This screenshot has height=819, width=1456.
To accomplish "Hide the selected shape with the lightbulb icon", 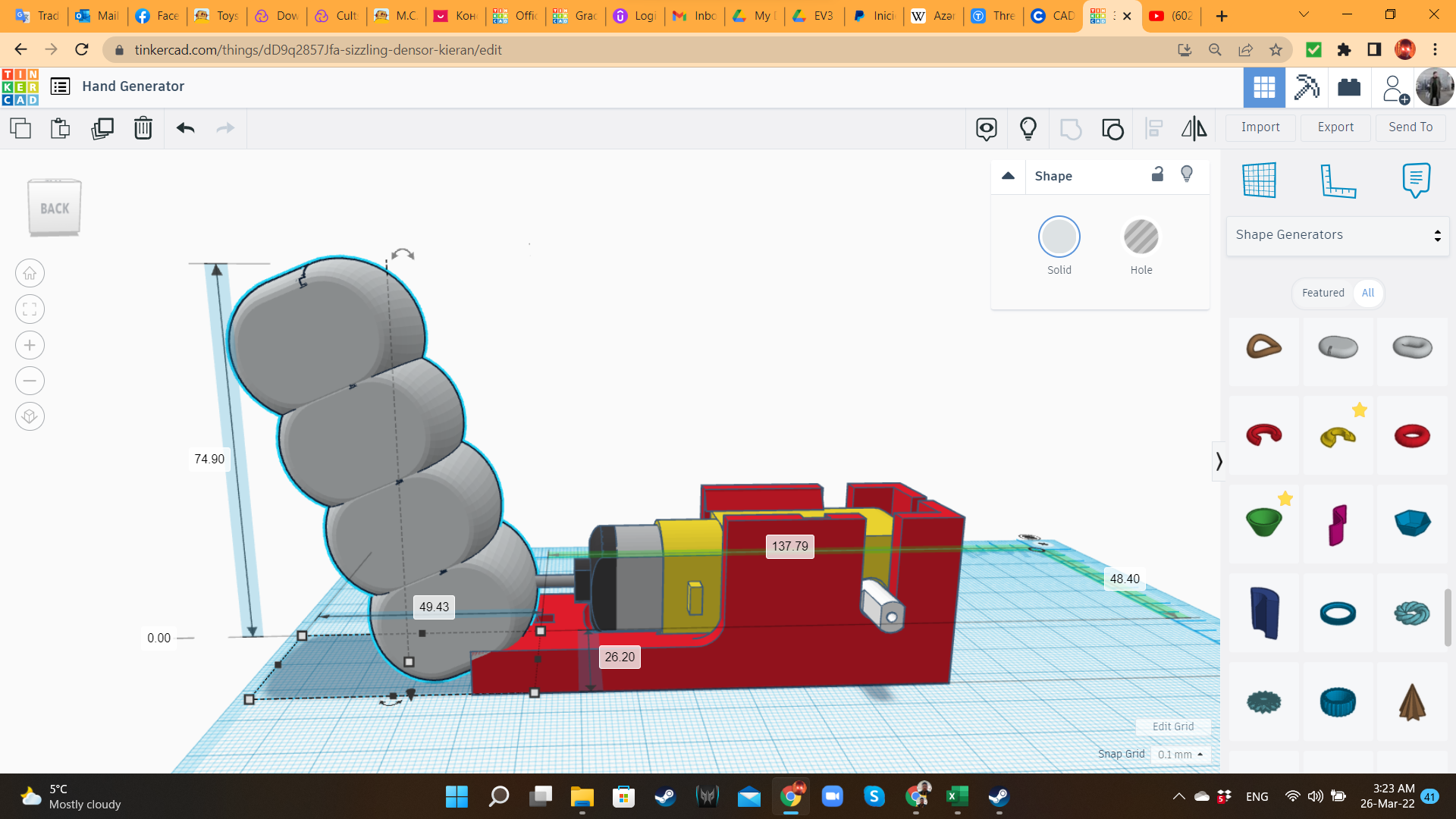I will 1187,174.
